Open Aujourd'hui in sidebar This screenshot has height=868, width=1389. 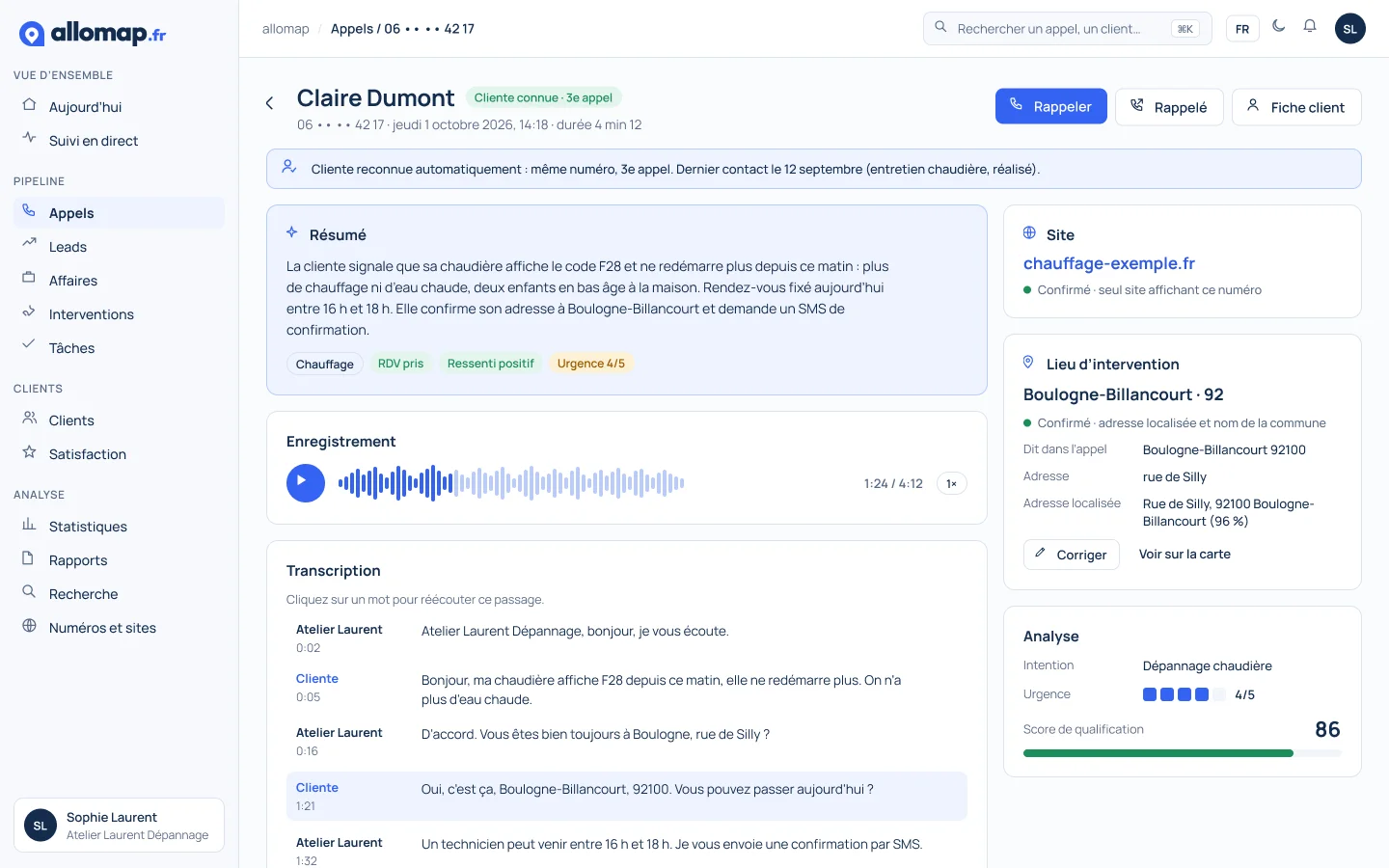(119, 107)
